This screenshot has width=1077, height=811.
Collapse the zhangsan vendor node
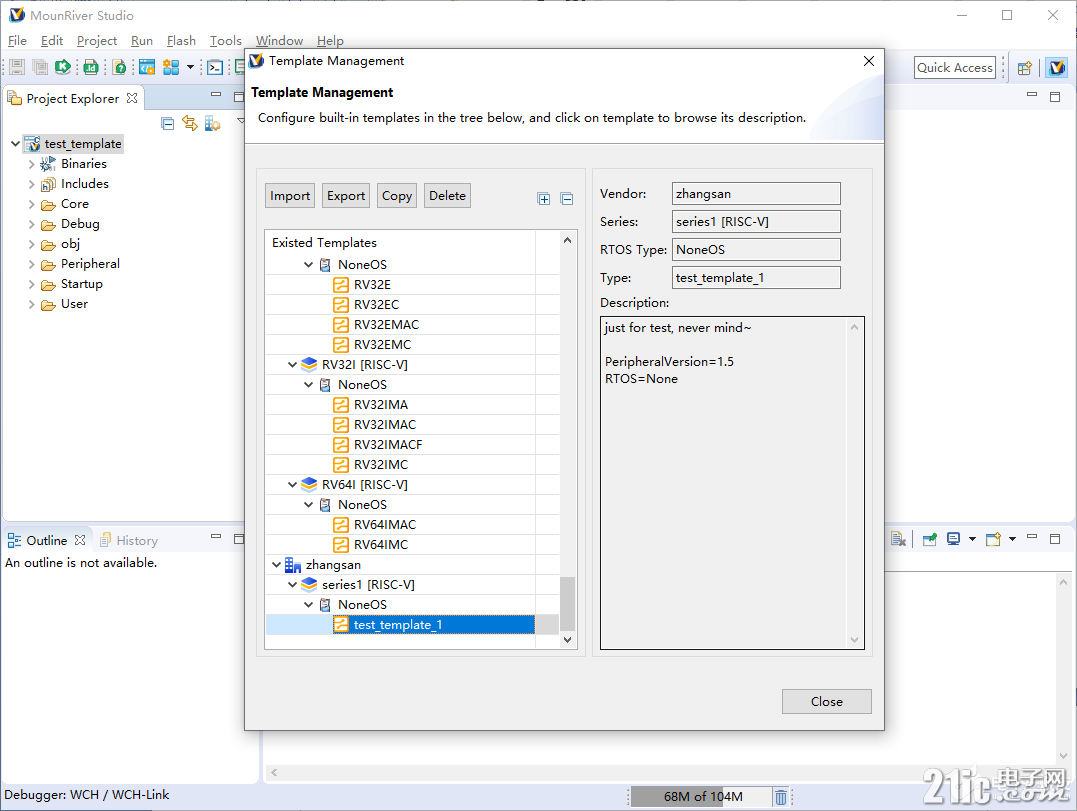277,564
